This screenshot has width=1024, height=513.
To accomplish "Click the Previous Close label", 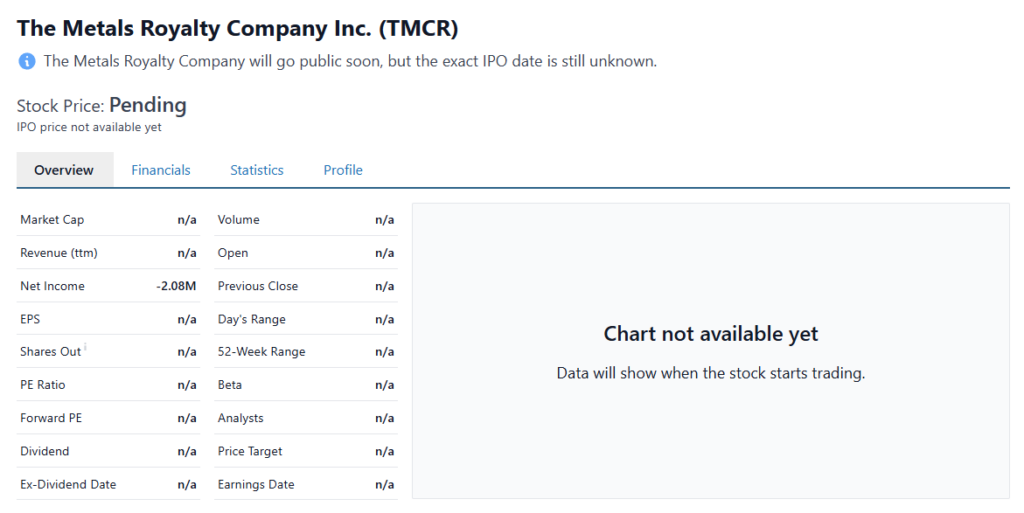I will tap(258, 286).
